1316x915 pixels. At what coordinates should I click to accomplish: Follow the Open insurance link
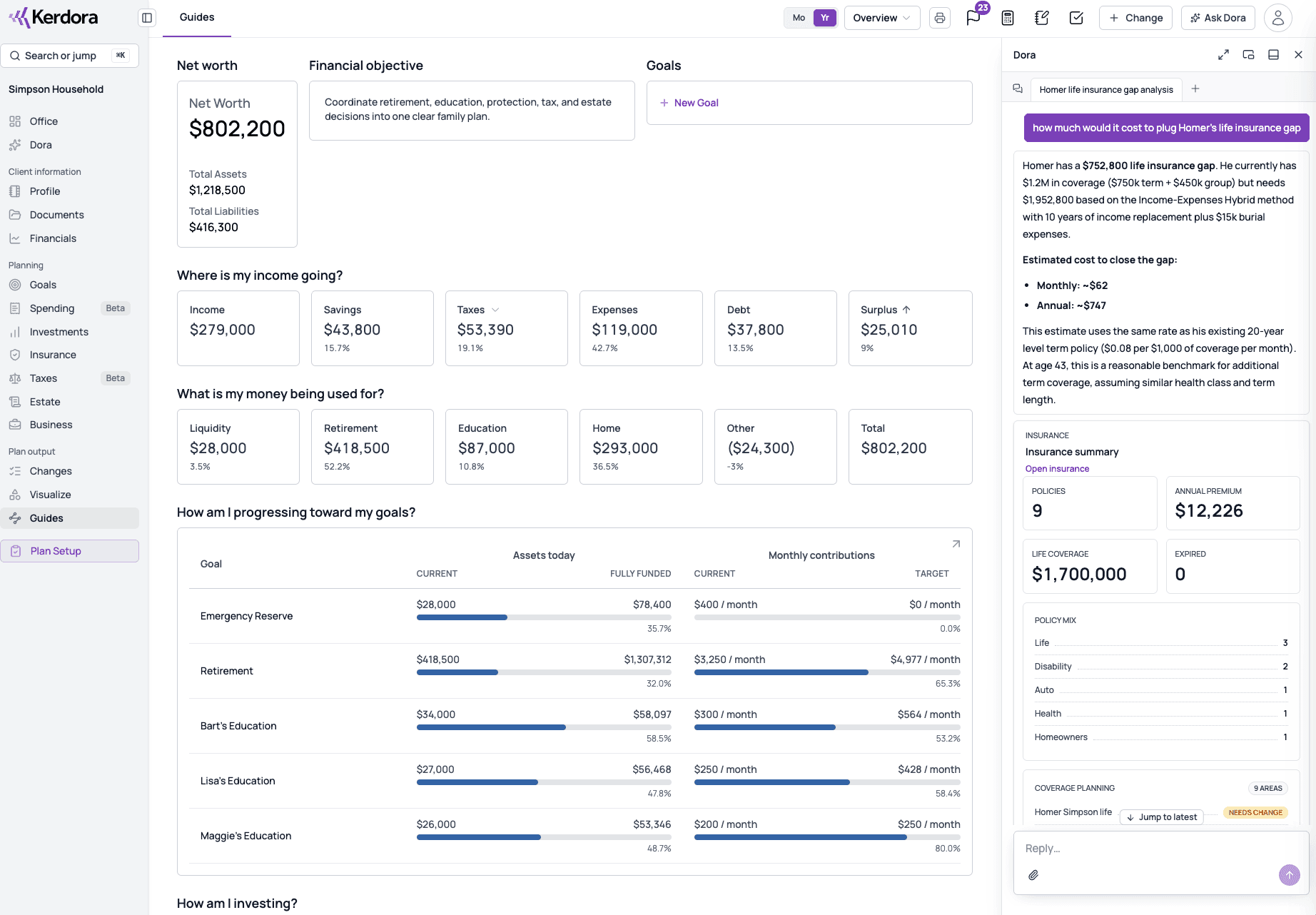click(1057, 469)
